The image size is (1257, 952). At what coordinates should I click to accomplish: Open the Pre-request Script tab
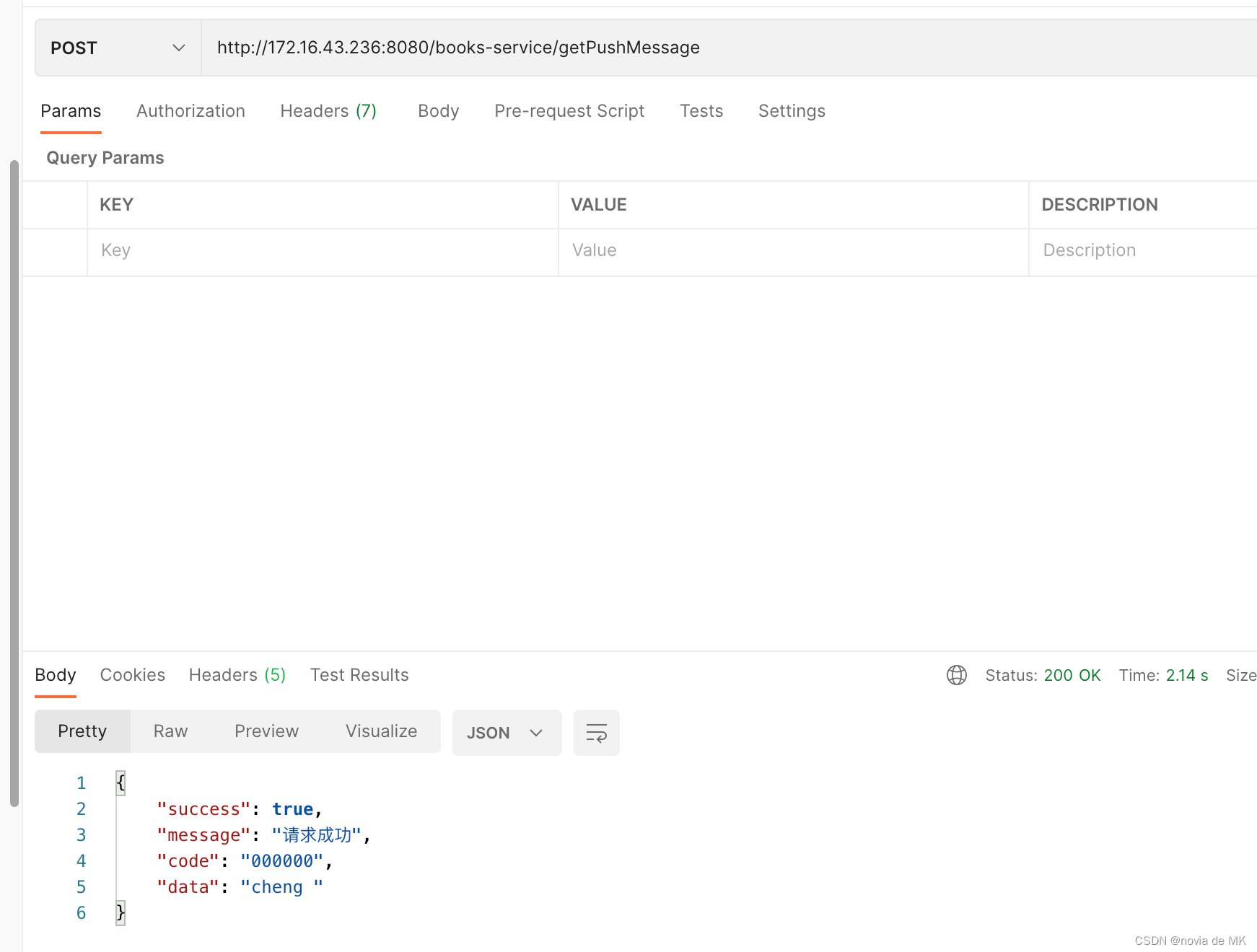click(x=569, y=111)
